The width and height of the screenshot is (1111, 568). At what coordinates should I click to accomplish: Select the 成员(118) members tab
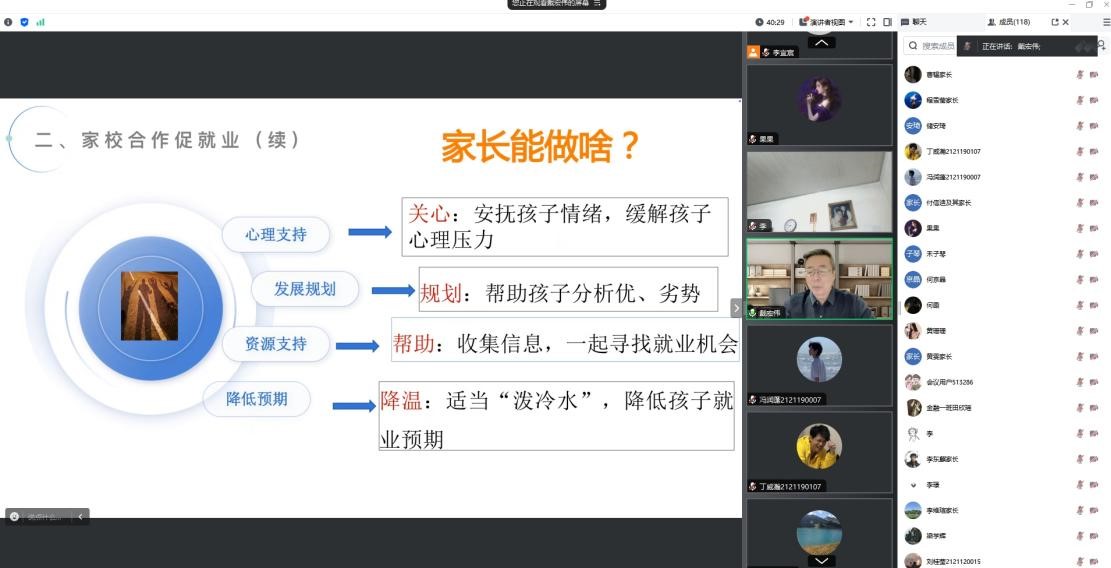point(1009,22)
